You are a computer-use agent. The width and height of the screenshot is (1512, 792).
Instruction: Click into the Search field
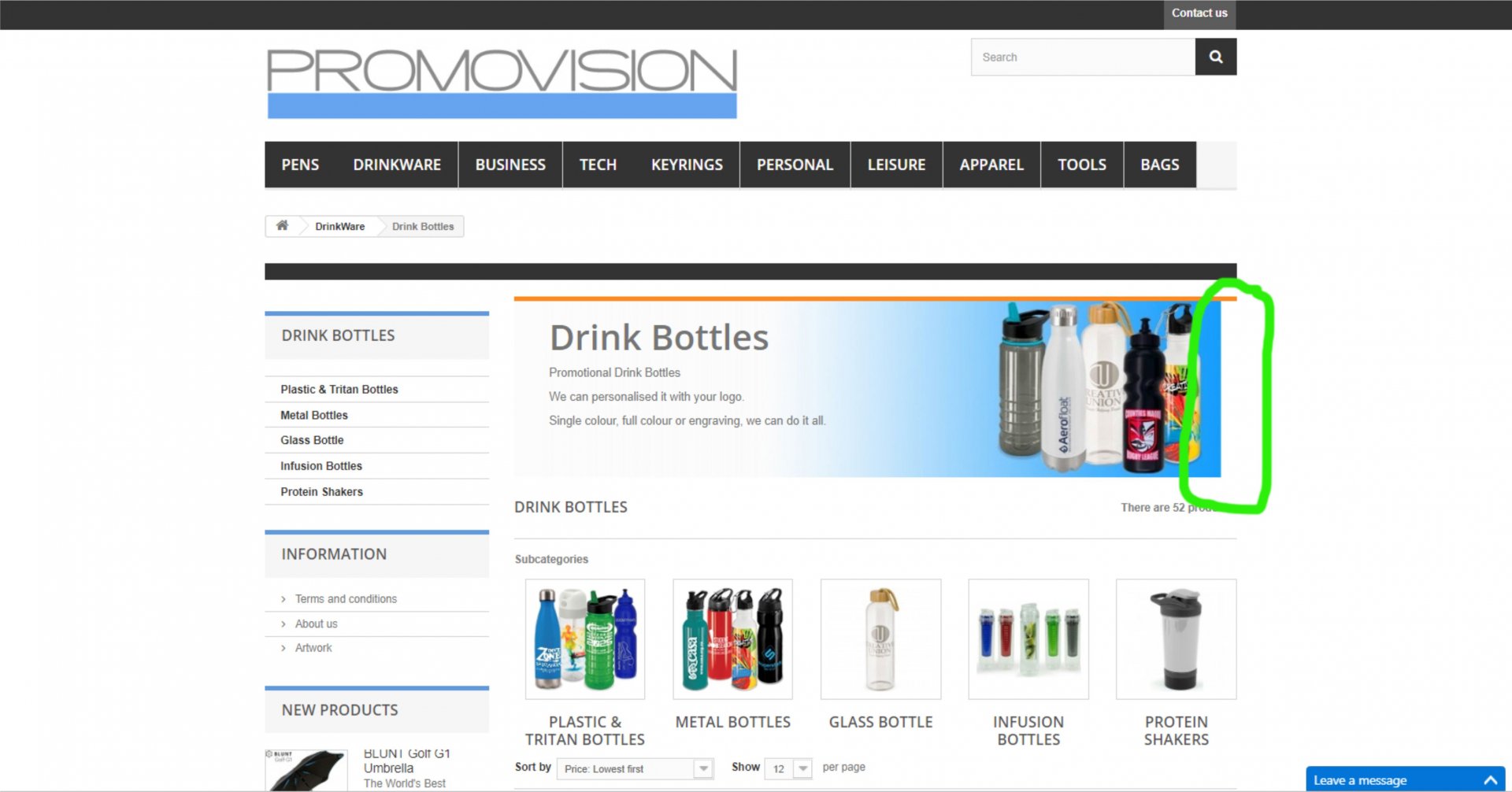[x=1083, y=57]
